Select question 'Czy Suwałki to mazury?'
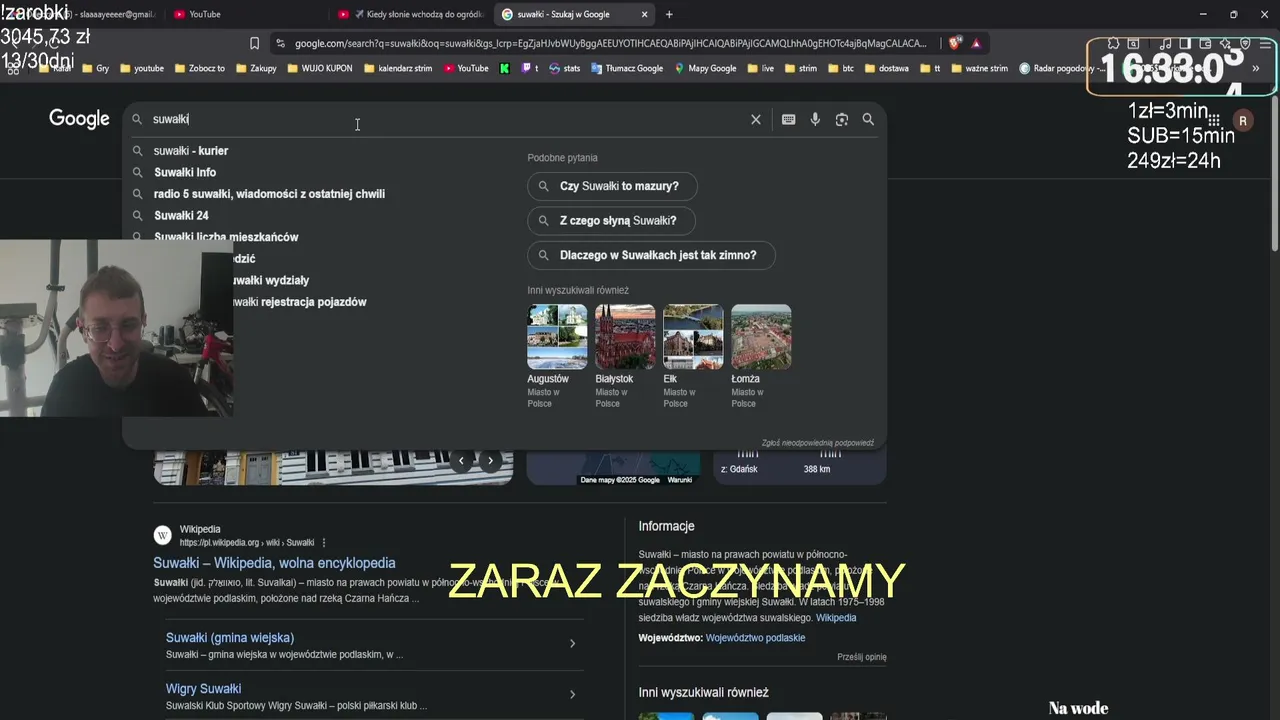This screenshot has width=1280, height=720. (612, 186)
